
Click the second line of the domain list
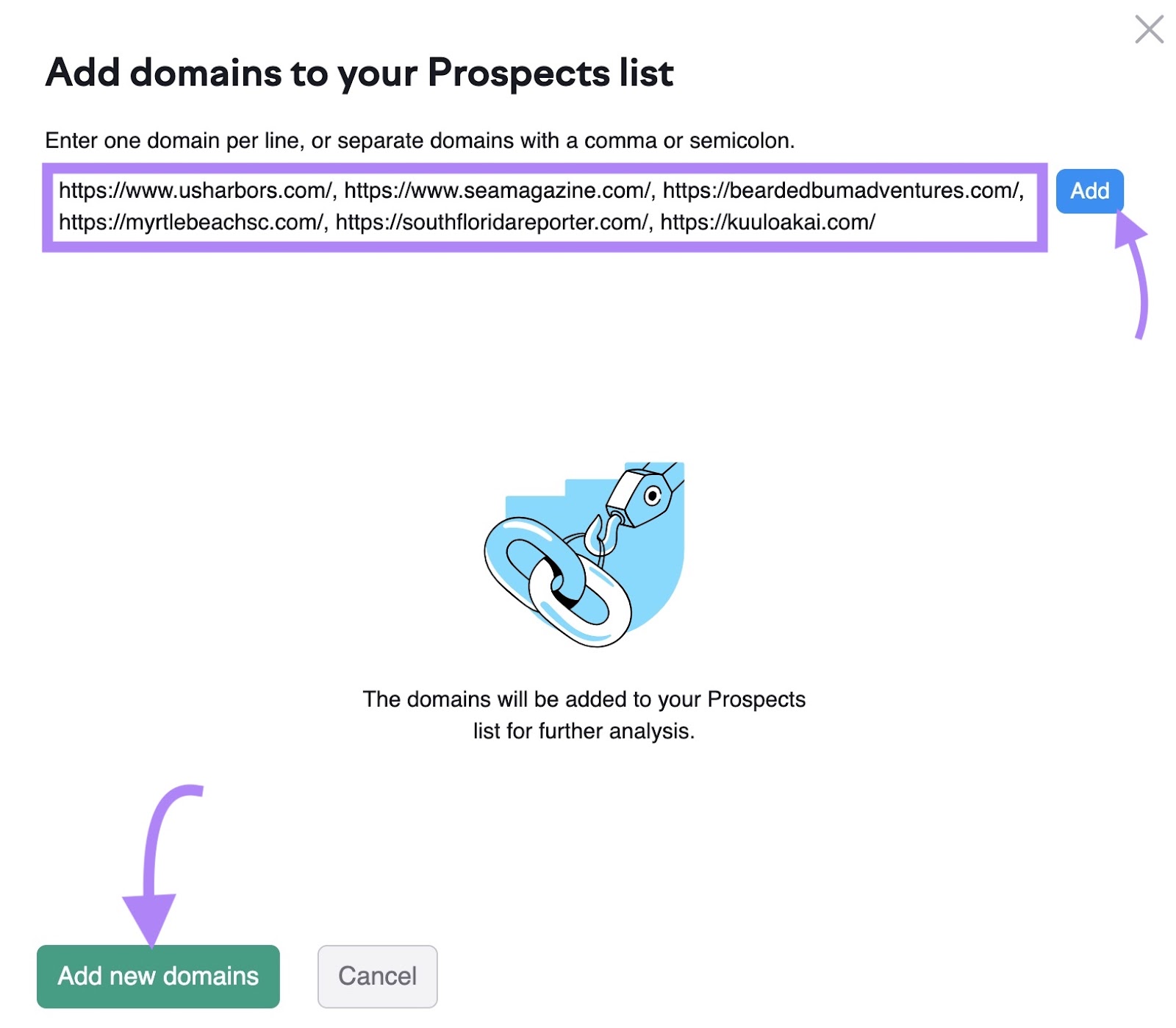[470, 220]
